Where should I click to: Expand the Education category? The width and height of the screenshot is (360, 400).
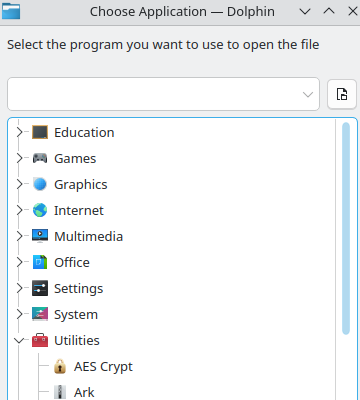pyautogui.click(x=19, y=132)
